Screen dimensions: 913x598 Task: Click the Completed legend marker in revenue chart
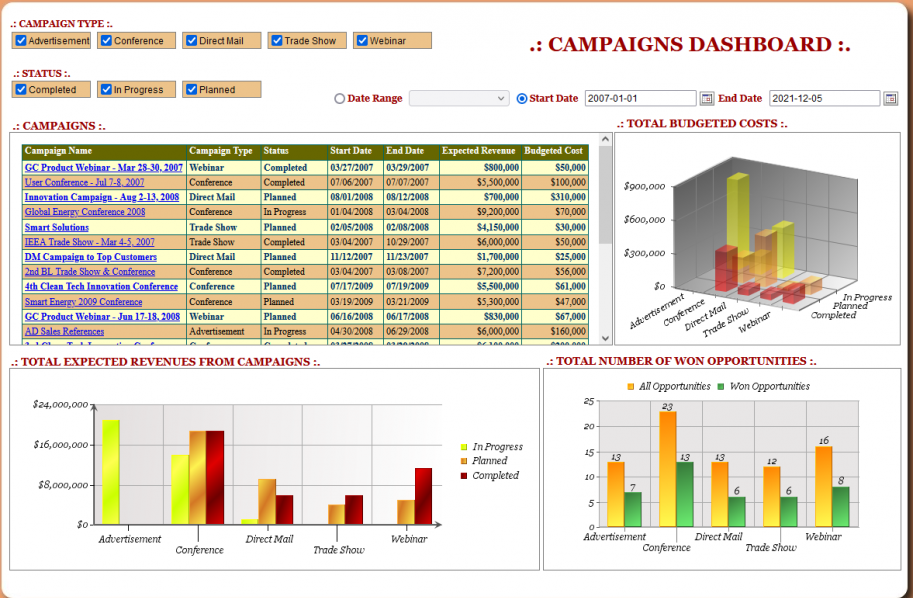coord(464,476)
